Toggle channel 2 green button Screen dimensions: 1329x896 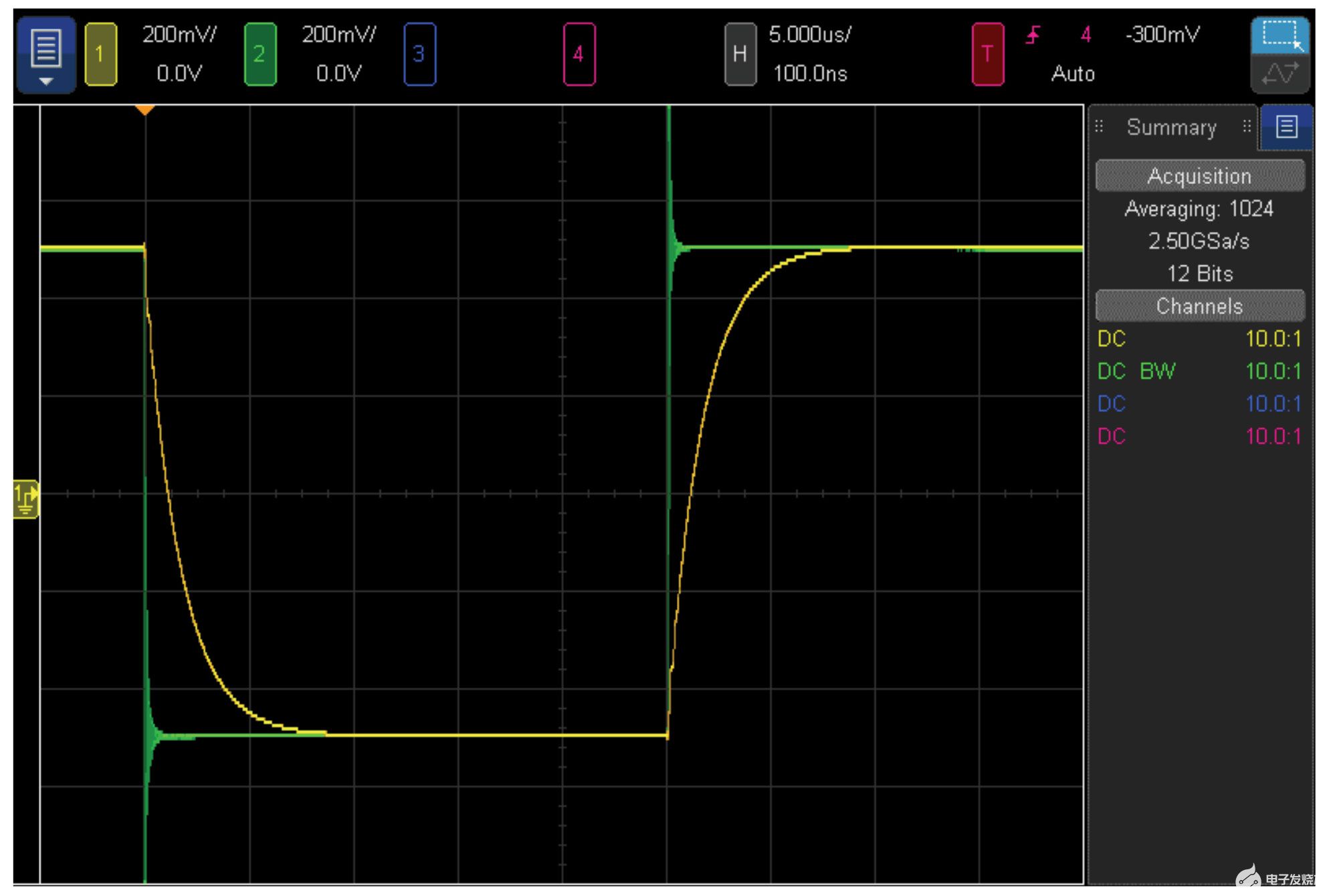click(260, 54)
